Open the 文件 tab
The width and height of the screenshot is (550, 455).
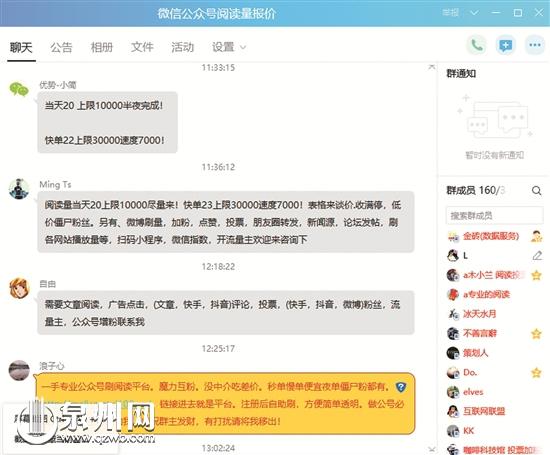(x=142, y=47)
